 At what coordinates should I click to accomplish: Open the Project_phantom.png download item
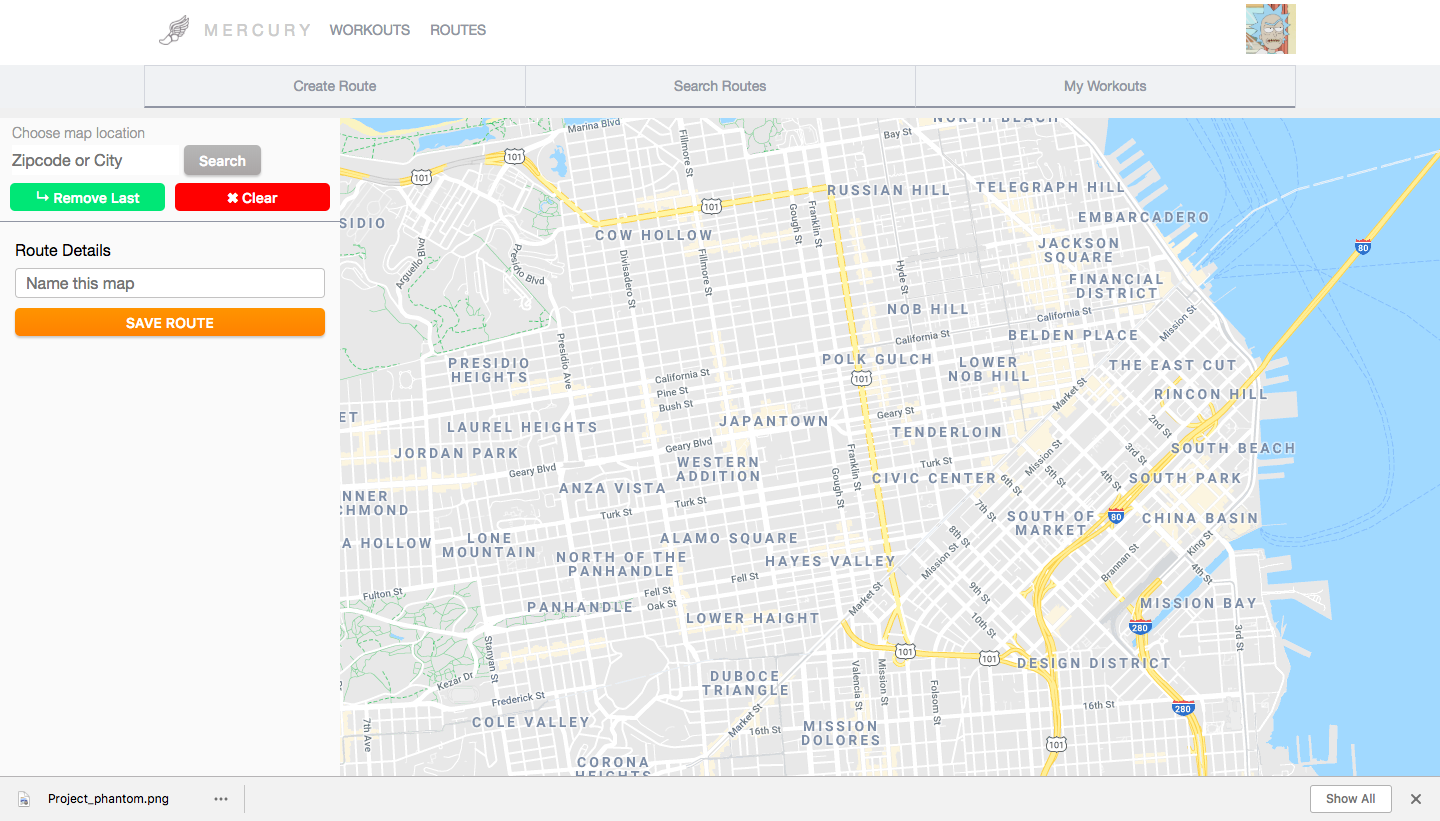[x=108, y=799]
